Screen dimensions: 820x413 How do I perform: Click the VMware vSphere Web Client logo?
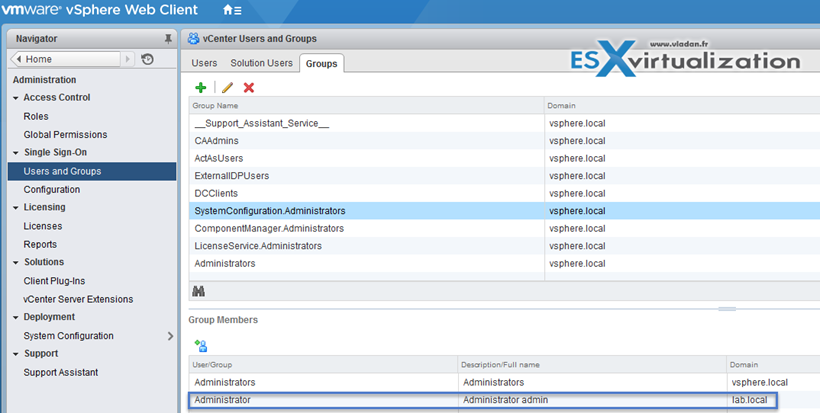coord(100,10)
